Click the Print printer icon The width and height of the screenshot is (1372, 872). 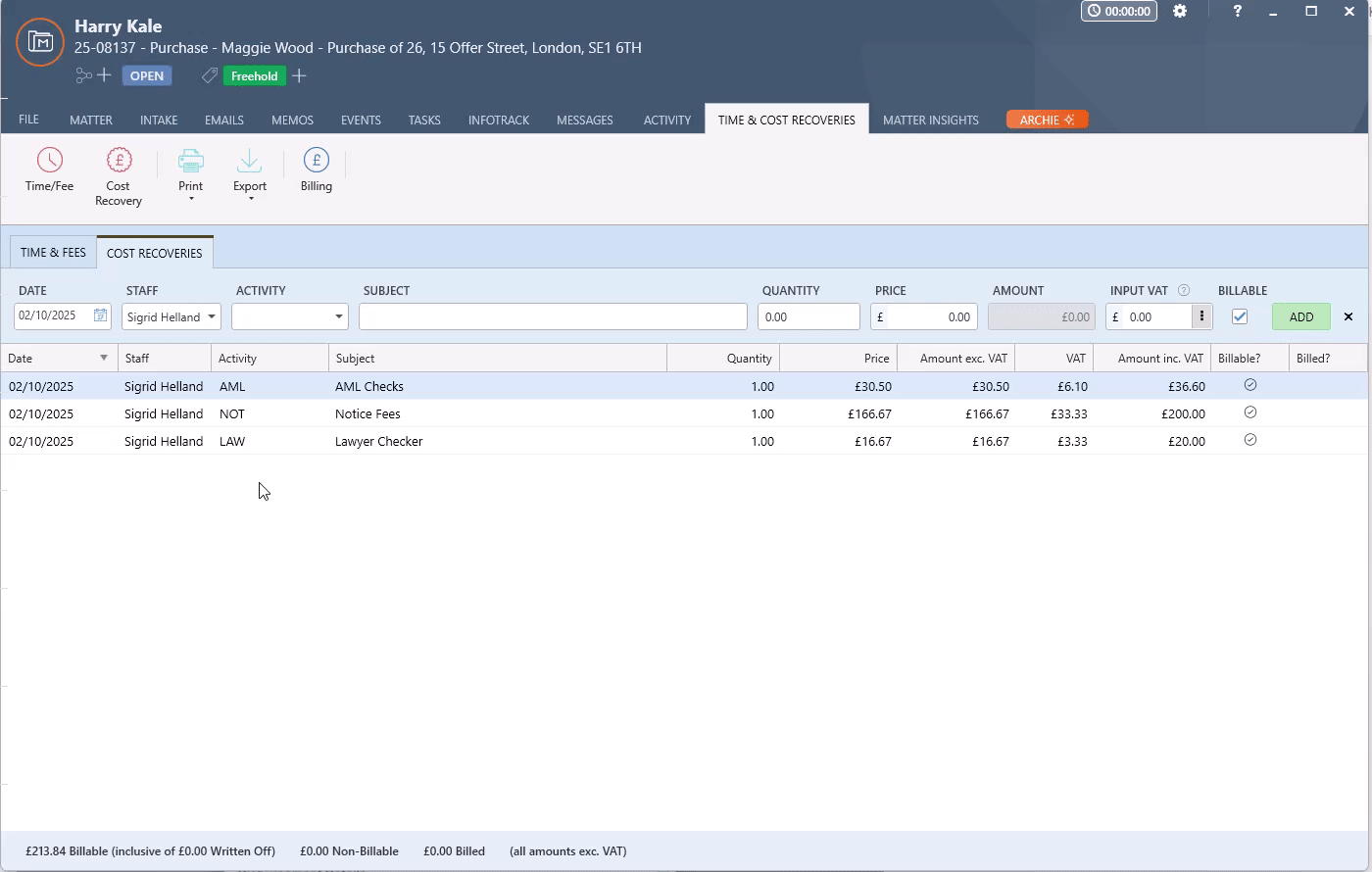tap(191, 160)
